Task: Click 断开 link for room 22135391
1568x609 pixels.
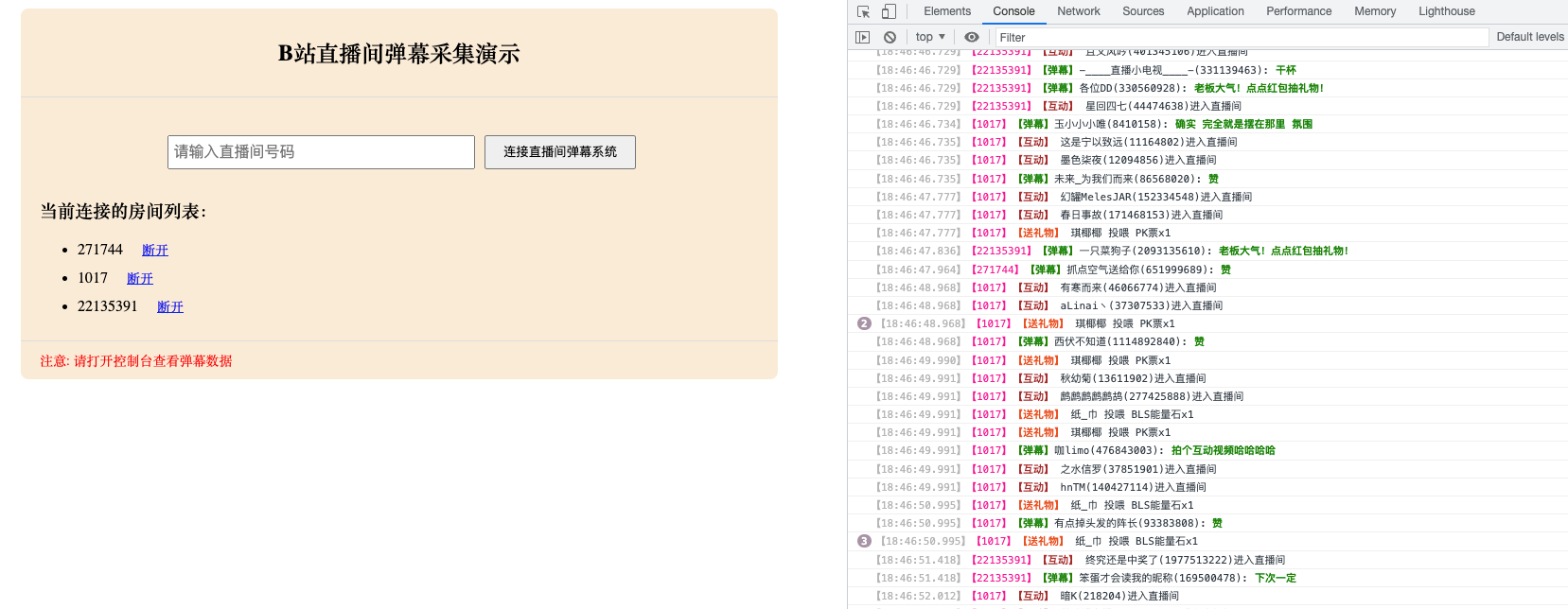Action: (170, 306)
